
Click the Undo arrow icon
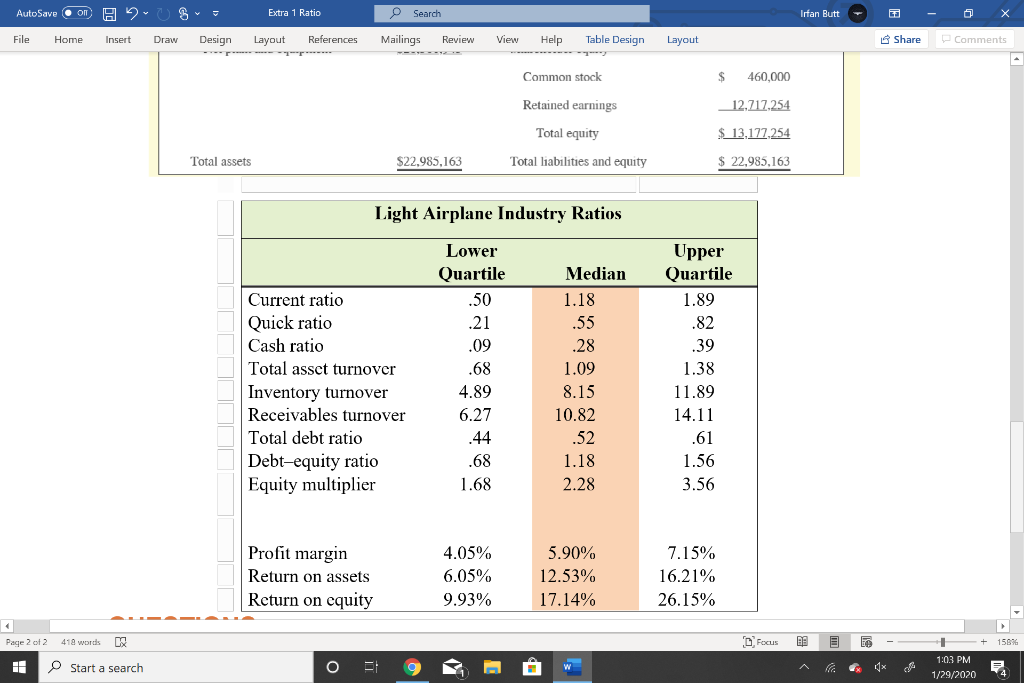[x=132, y=13]
